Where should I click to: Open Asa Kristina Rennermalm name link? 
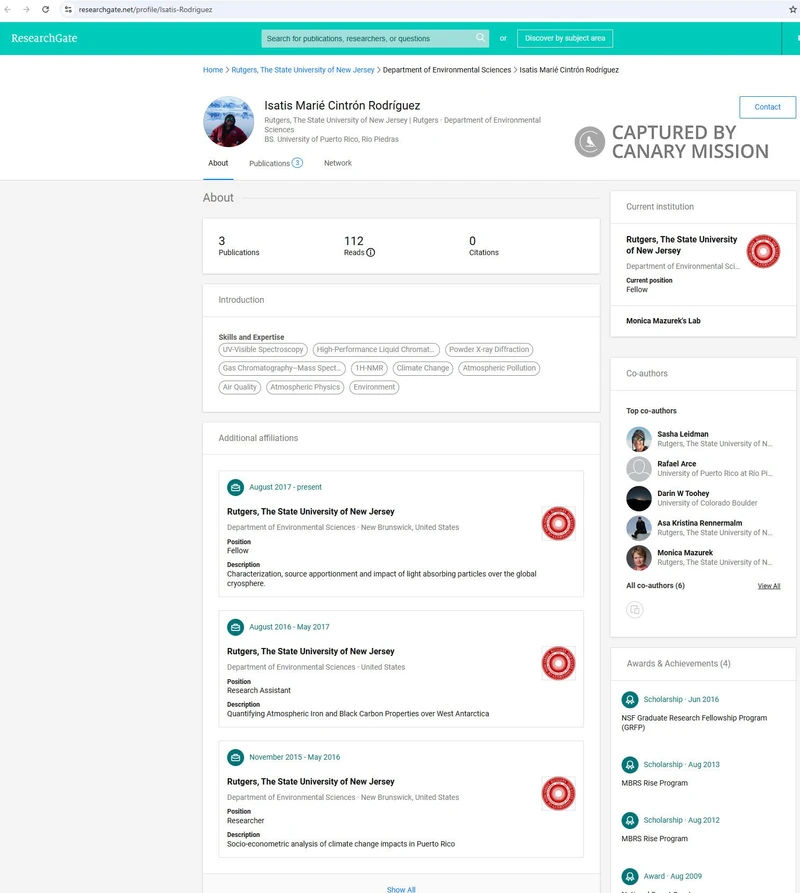coord(700,523)
